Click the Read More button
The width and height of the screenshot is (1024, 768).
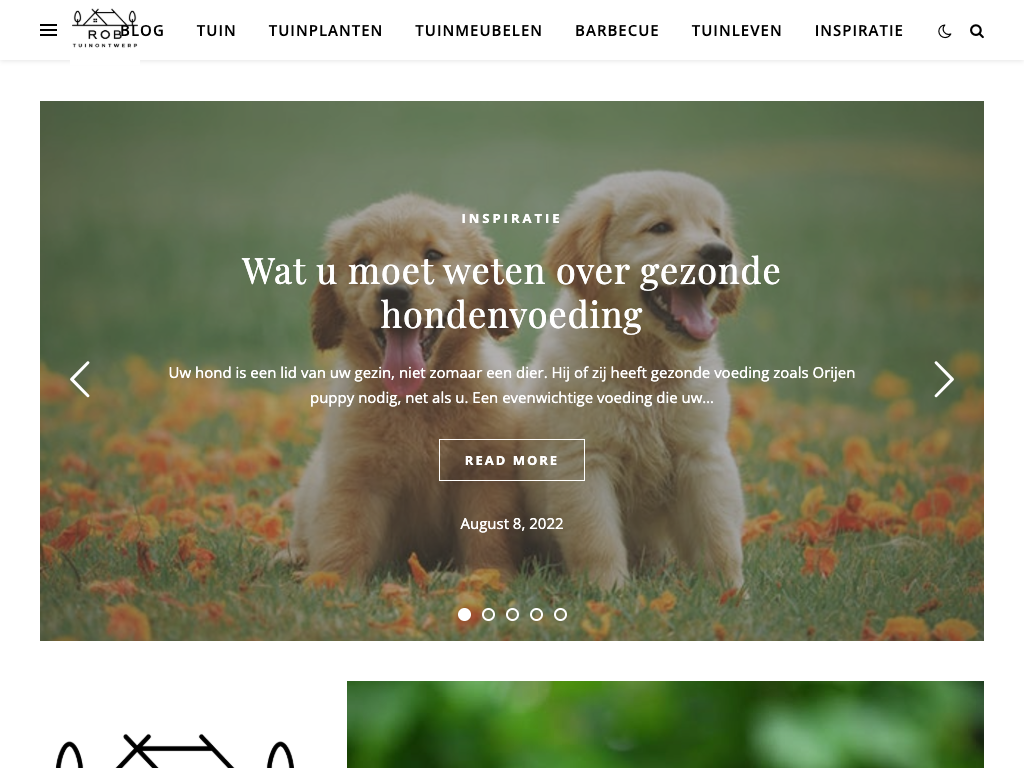512,460
